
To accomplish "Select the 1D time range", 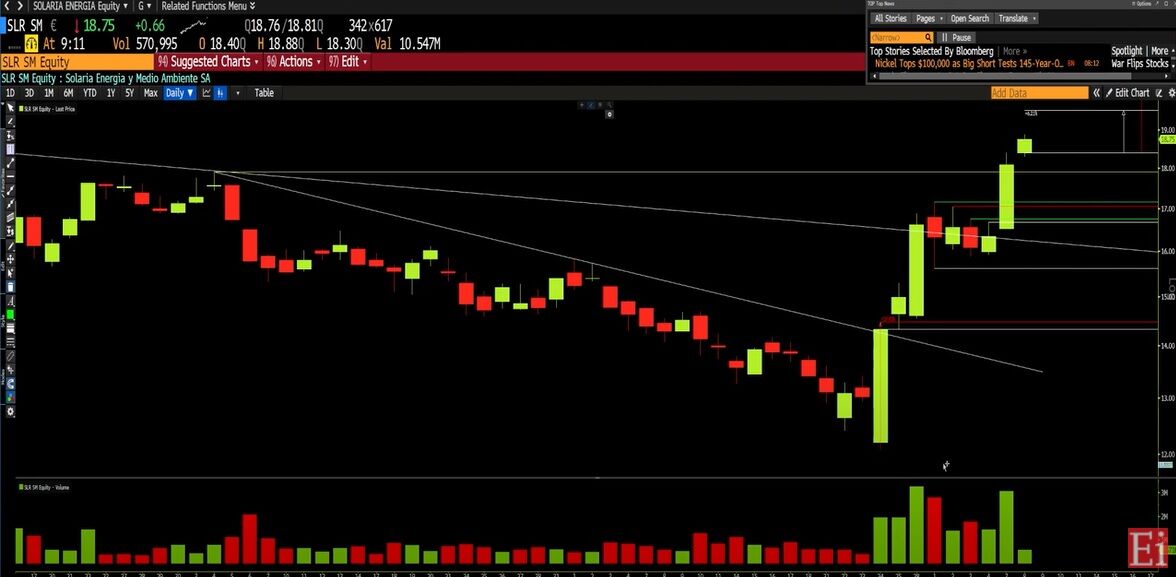I will tap(10, 93).
